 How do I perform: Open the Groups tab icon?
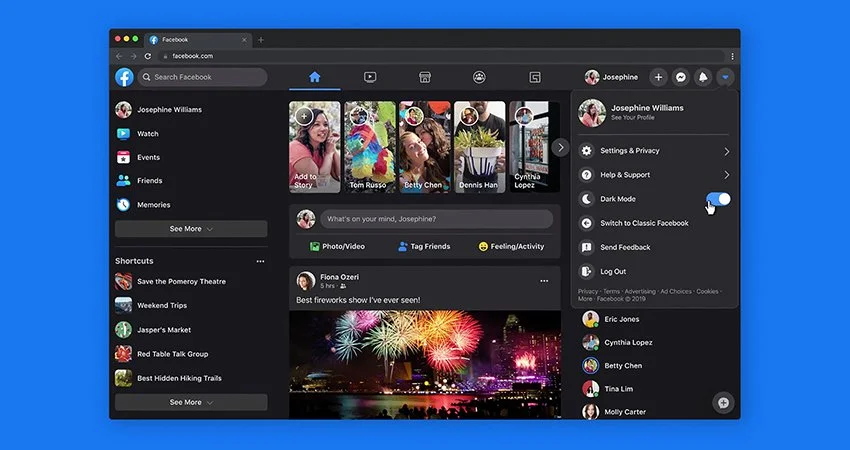480,77
